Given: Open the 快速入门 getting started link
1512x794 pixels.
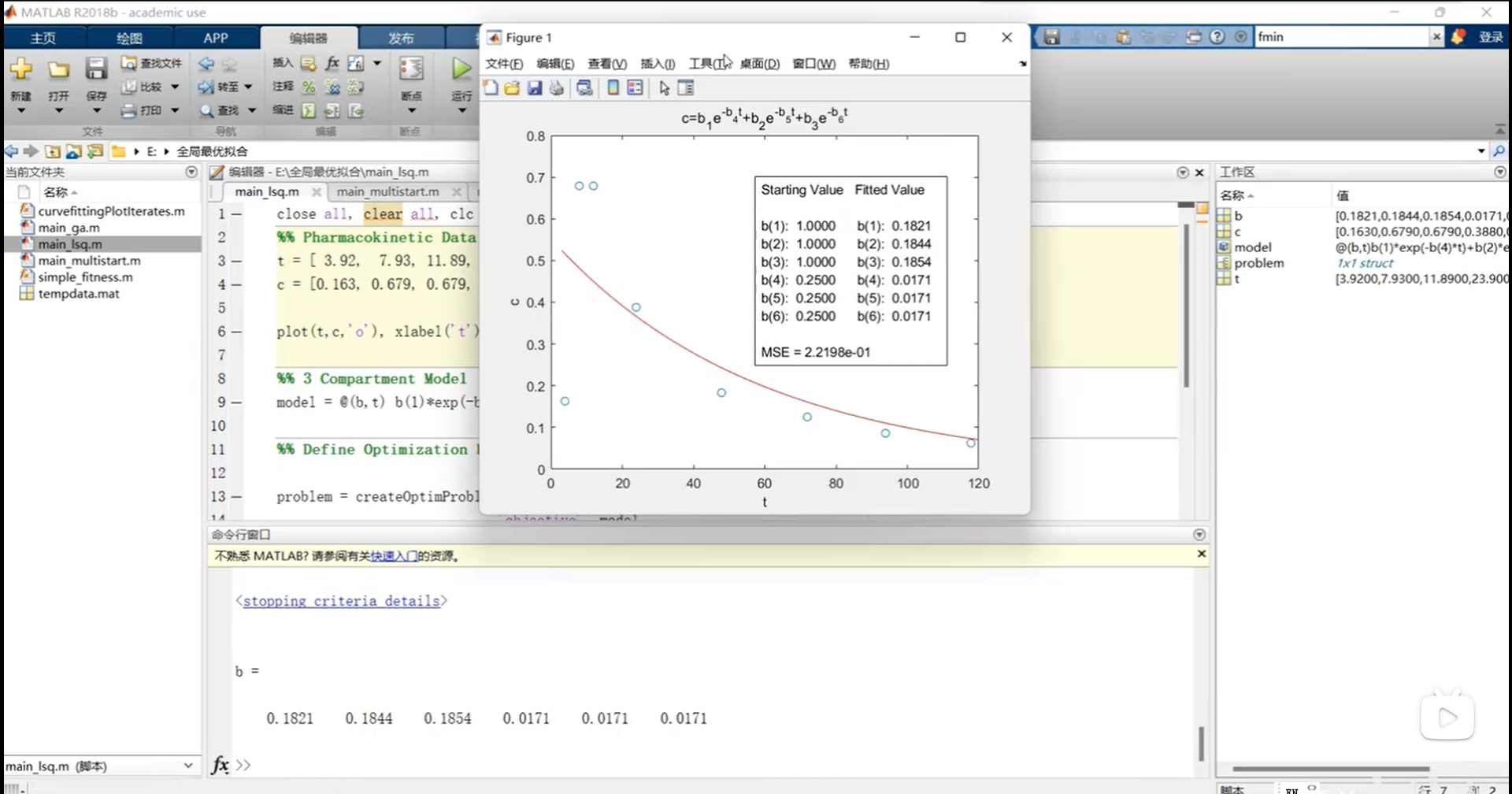Looking at the screenshot, I should (394, 556).
